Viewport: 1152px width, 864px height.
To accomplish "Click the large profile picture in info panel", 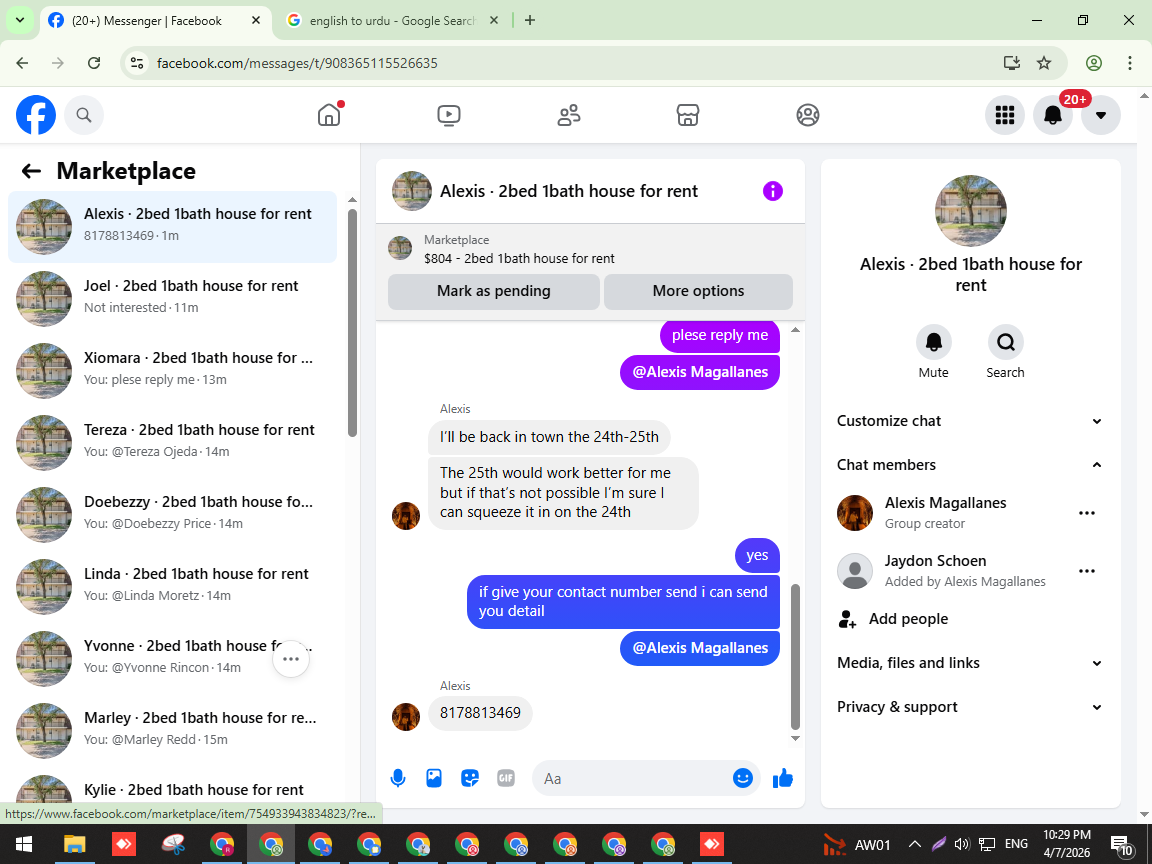I will tap(971, 211).
